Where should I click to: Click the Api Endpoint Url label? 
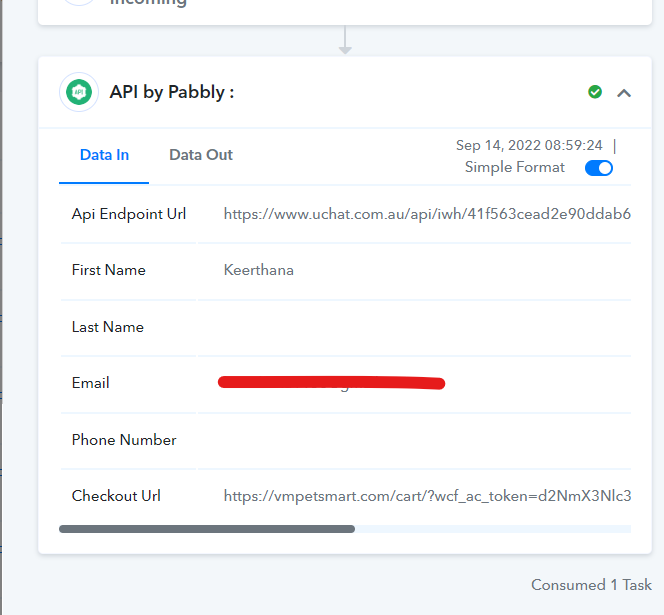pyautogui.click(x=129, y=214)
